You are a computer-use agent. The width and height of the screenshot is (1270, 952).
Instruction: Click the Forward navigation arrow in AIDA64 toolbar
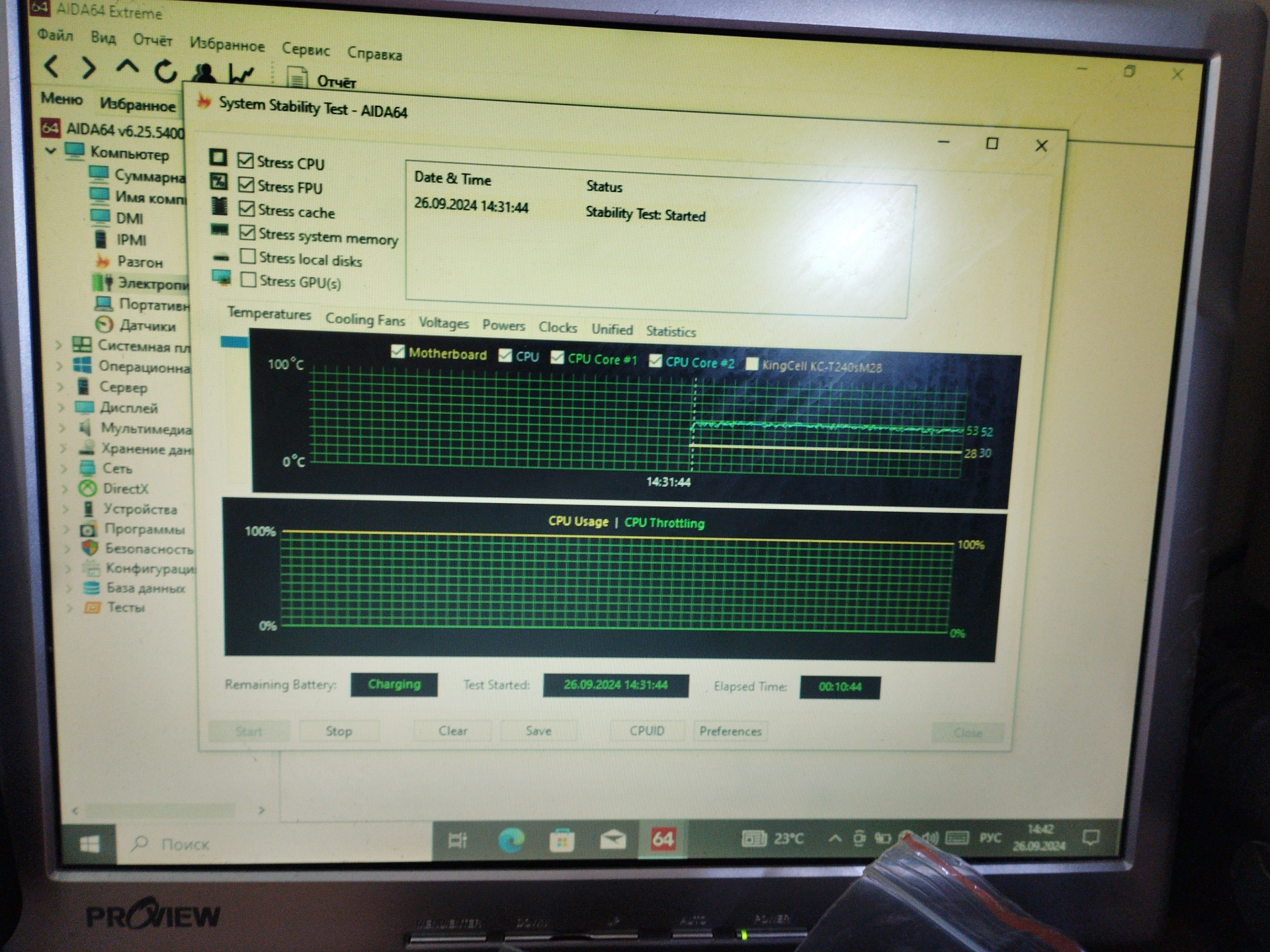tap(88, 67)
